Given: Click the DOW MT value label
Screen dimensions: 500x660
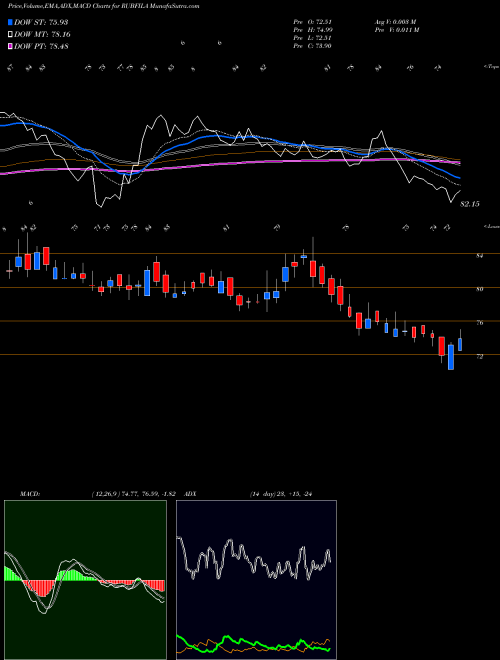Looking at the screenshot, I should (x=42, y=35).
